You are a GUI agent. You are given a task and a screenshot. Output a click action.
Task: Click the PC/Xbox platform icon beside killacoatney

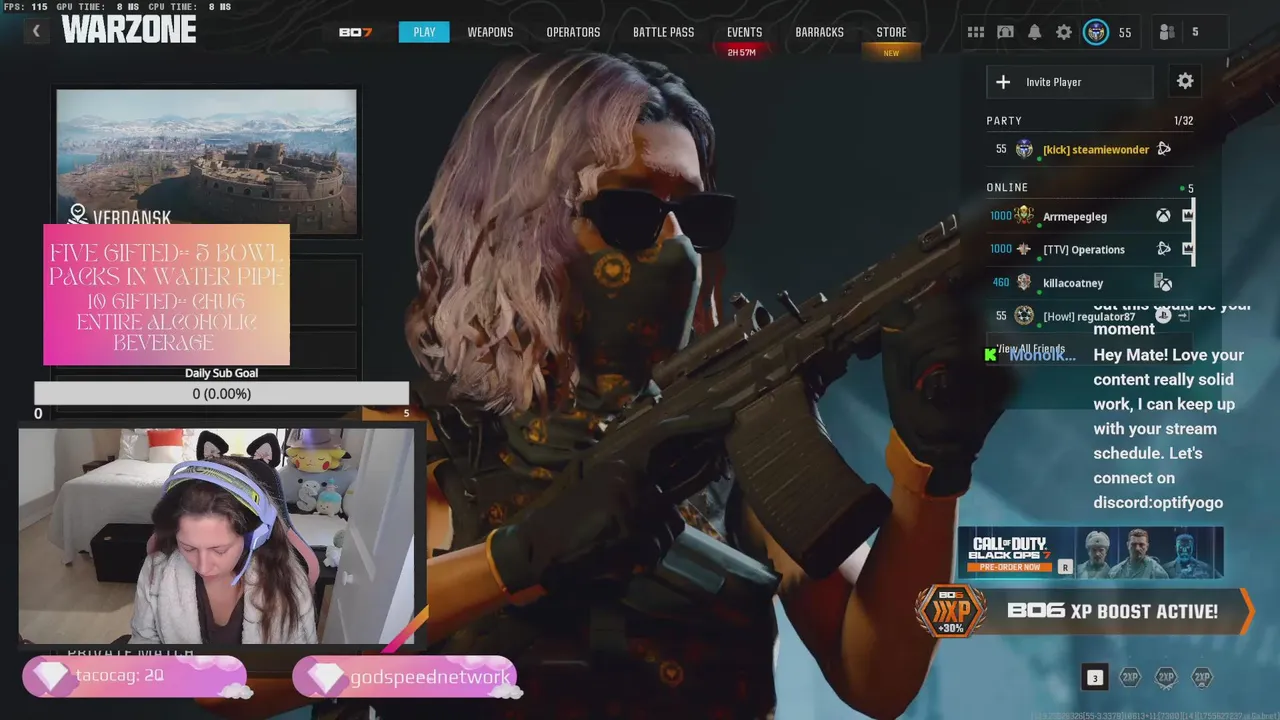tap(1163, 283)
